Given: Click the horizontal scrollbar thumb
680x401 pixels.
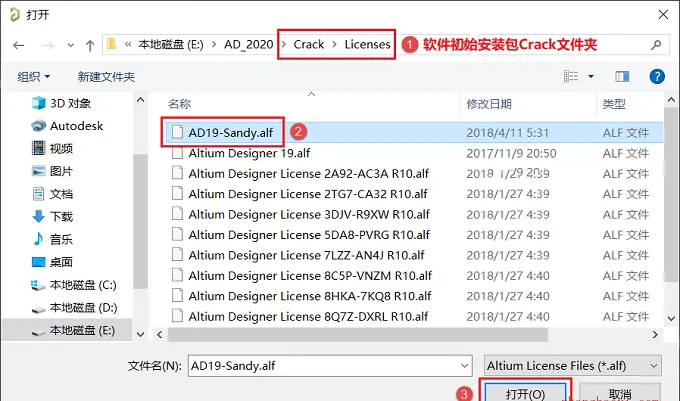Looking at the screenshot, I should (x=358, y=335).
